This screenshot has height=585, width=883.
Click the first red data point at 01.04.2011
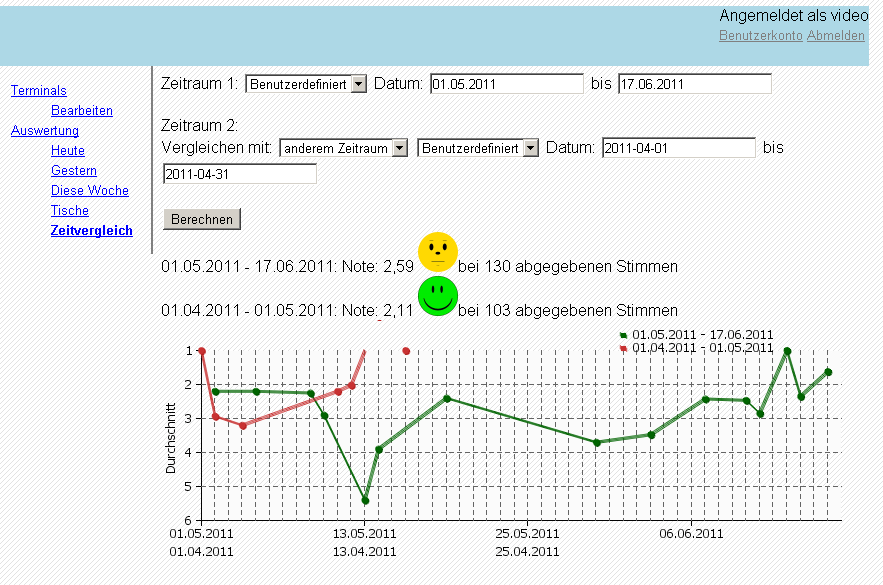[202, 351]
